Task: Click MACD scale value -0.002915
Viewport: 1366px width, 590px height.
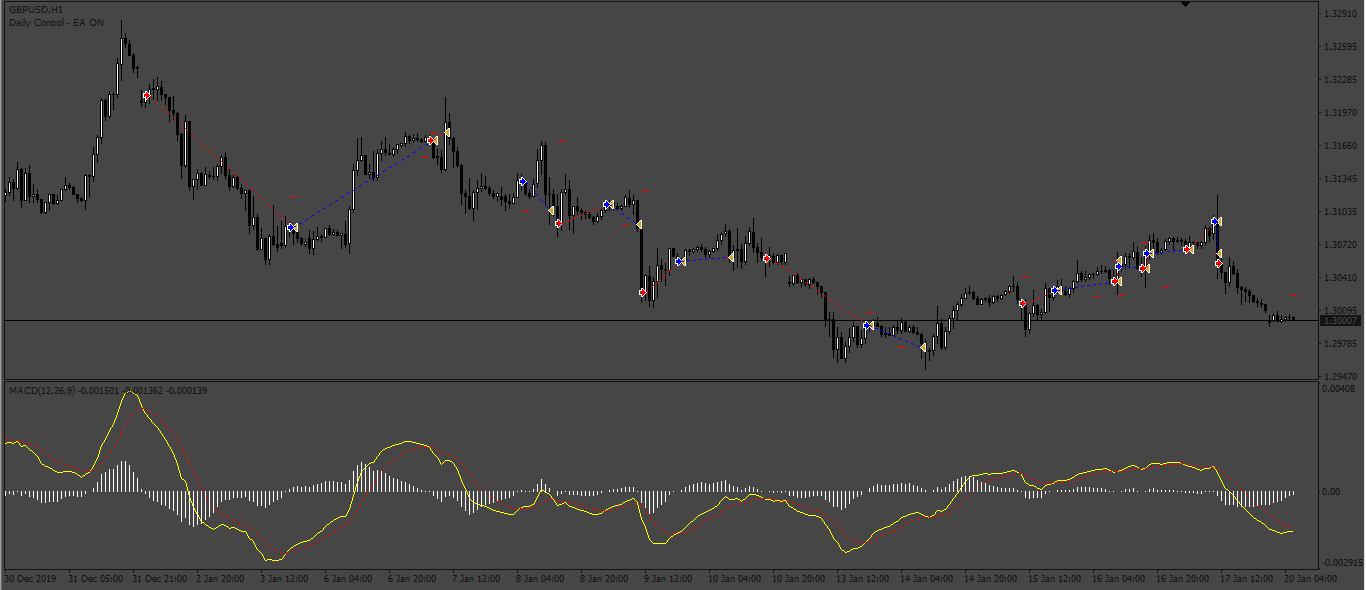Action: 1342,564
